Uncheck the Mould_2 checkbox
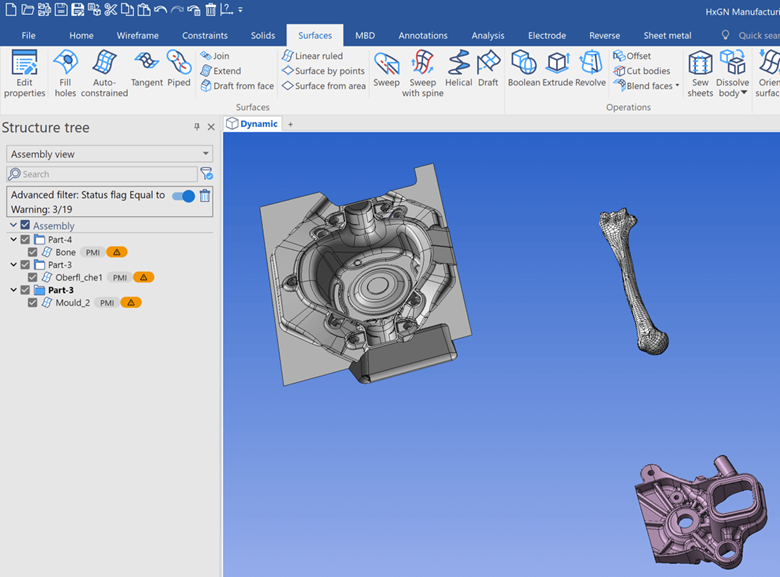The height and width of the screenshot is (577, 780). pyautogui.click(x=32, y=302)
